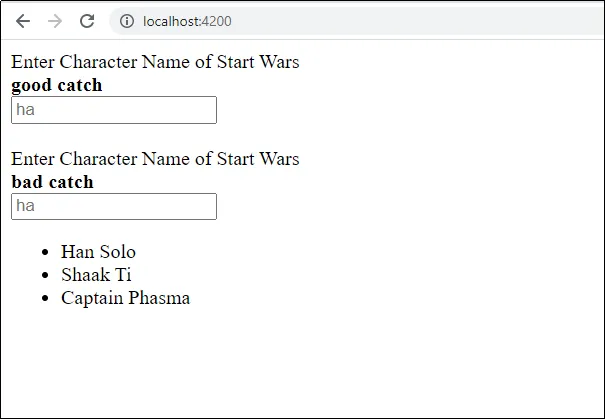Viewport: 605px width, 419px height.
Task: Click the bullet beside Shaak Ti
Action: [45, 275]
